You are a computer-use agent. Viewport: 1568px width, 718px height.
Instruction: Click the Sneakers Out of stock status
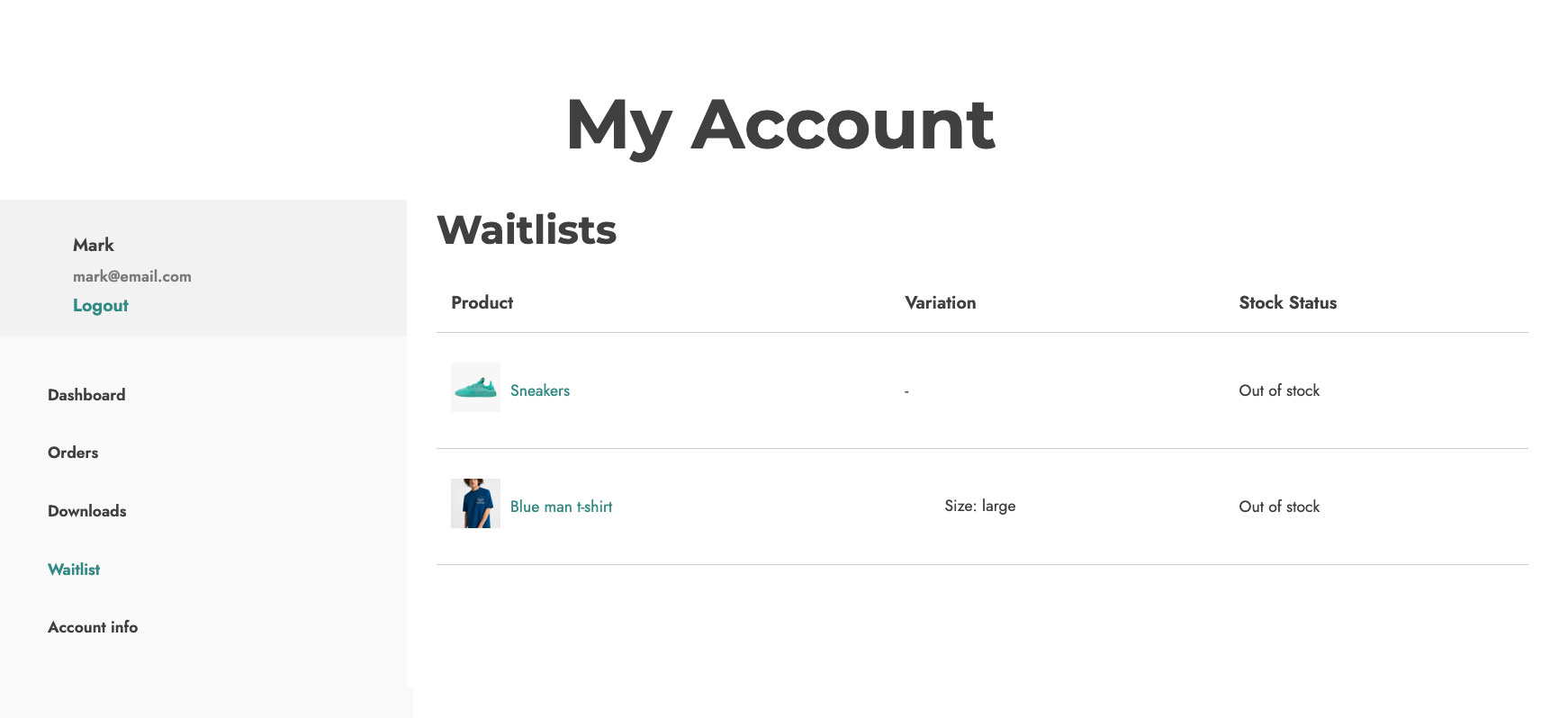pos(1279,390)
